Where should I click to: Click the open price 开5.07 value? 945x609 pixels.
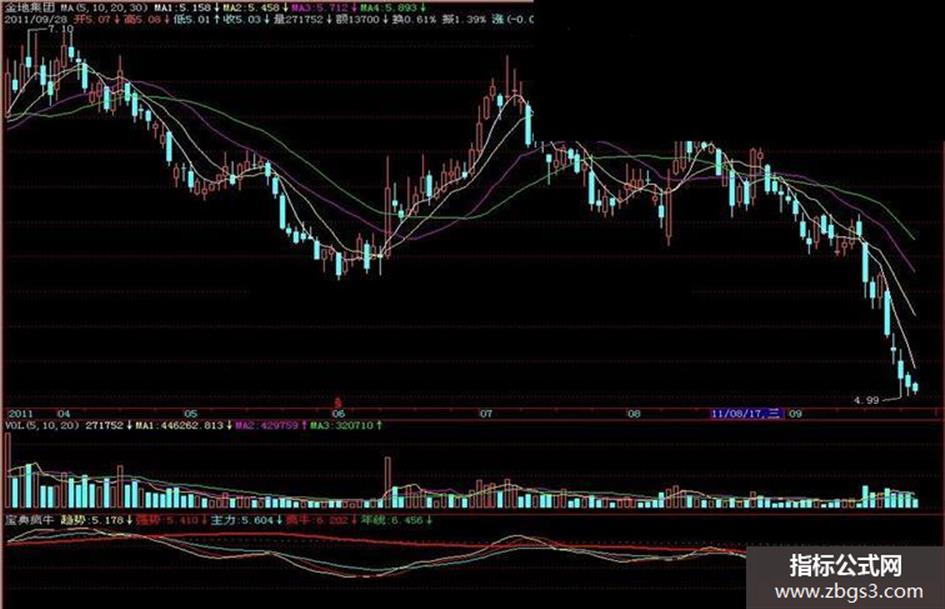coord(92,19)
